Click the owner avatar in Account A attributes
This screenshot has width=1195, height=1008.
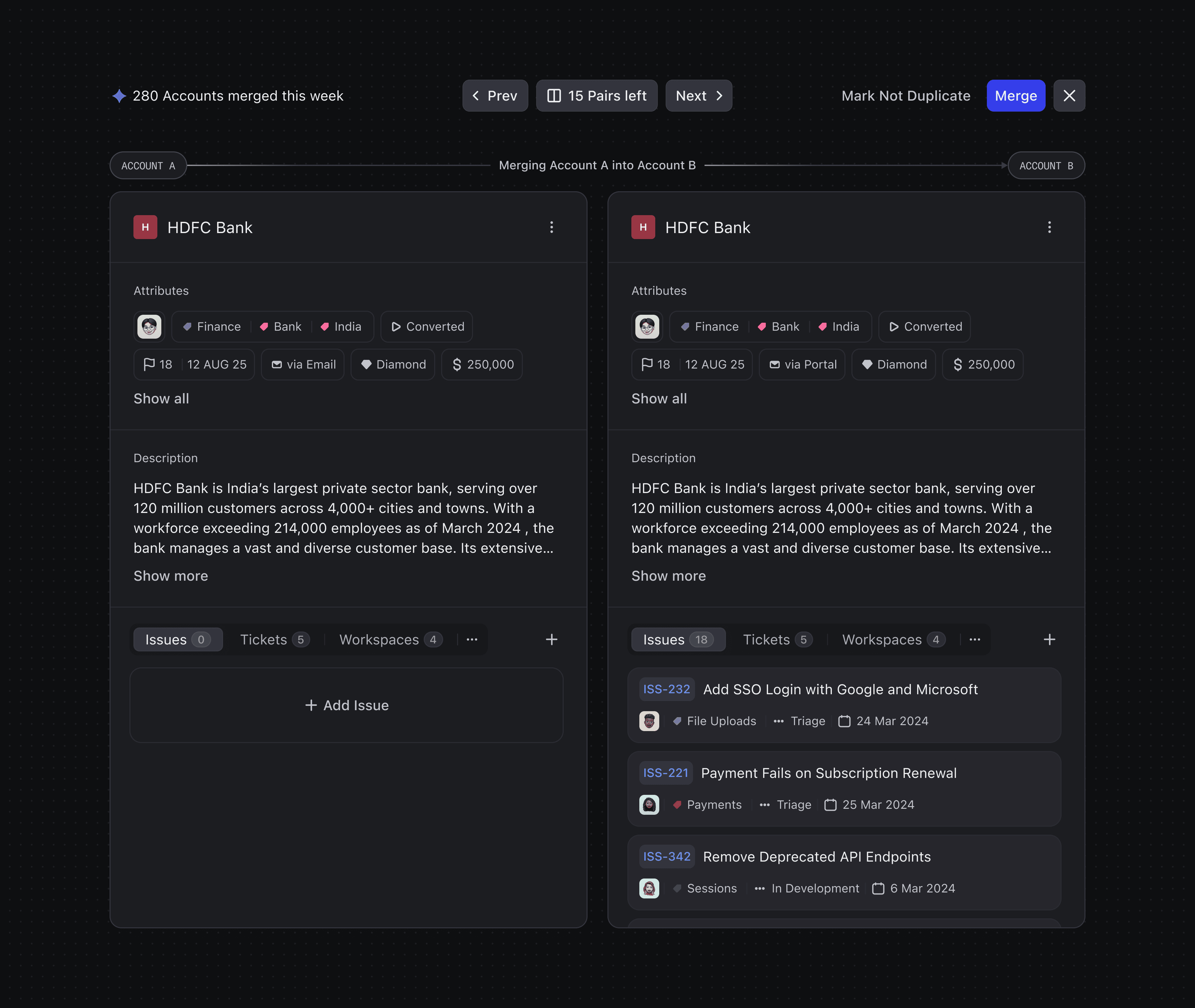[150, 326]
